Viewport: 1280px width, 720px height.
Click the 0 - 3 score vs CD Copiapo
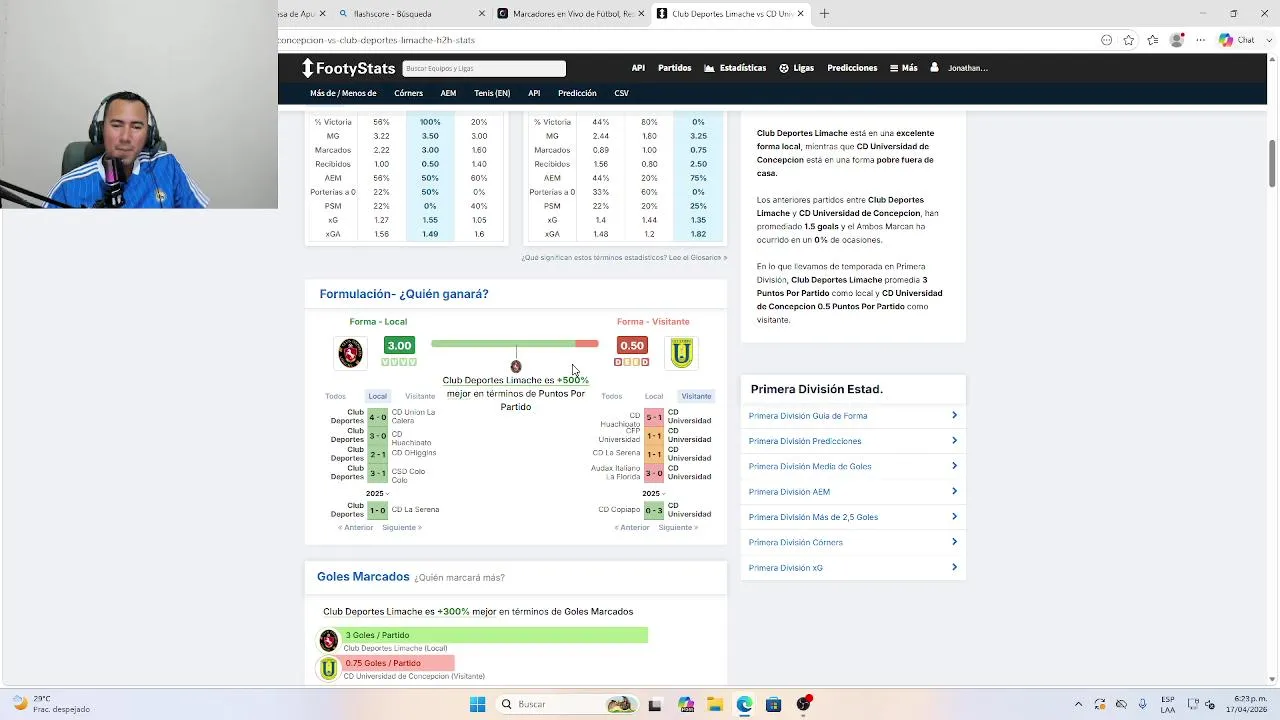tap(653, 510)
